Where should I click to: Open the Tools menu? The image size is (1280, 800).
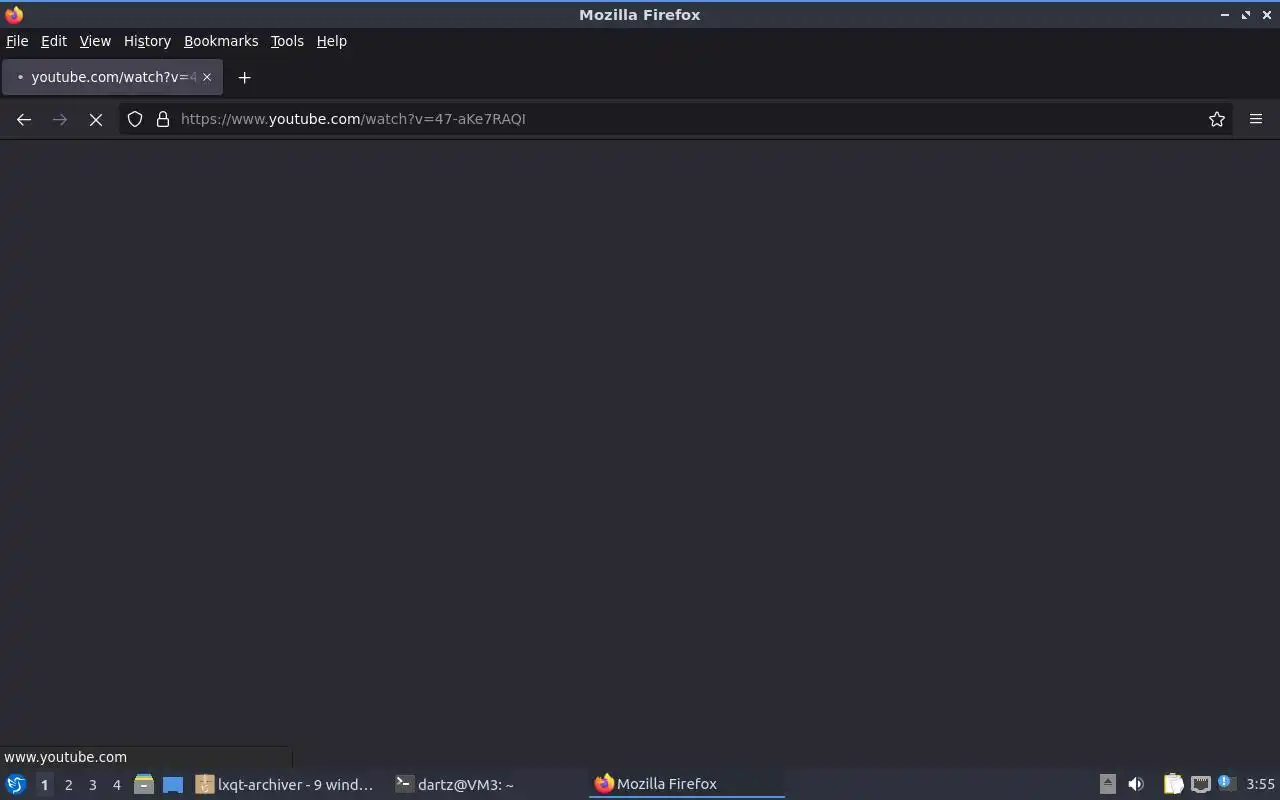[287, 41]
